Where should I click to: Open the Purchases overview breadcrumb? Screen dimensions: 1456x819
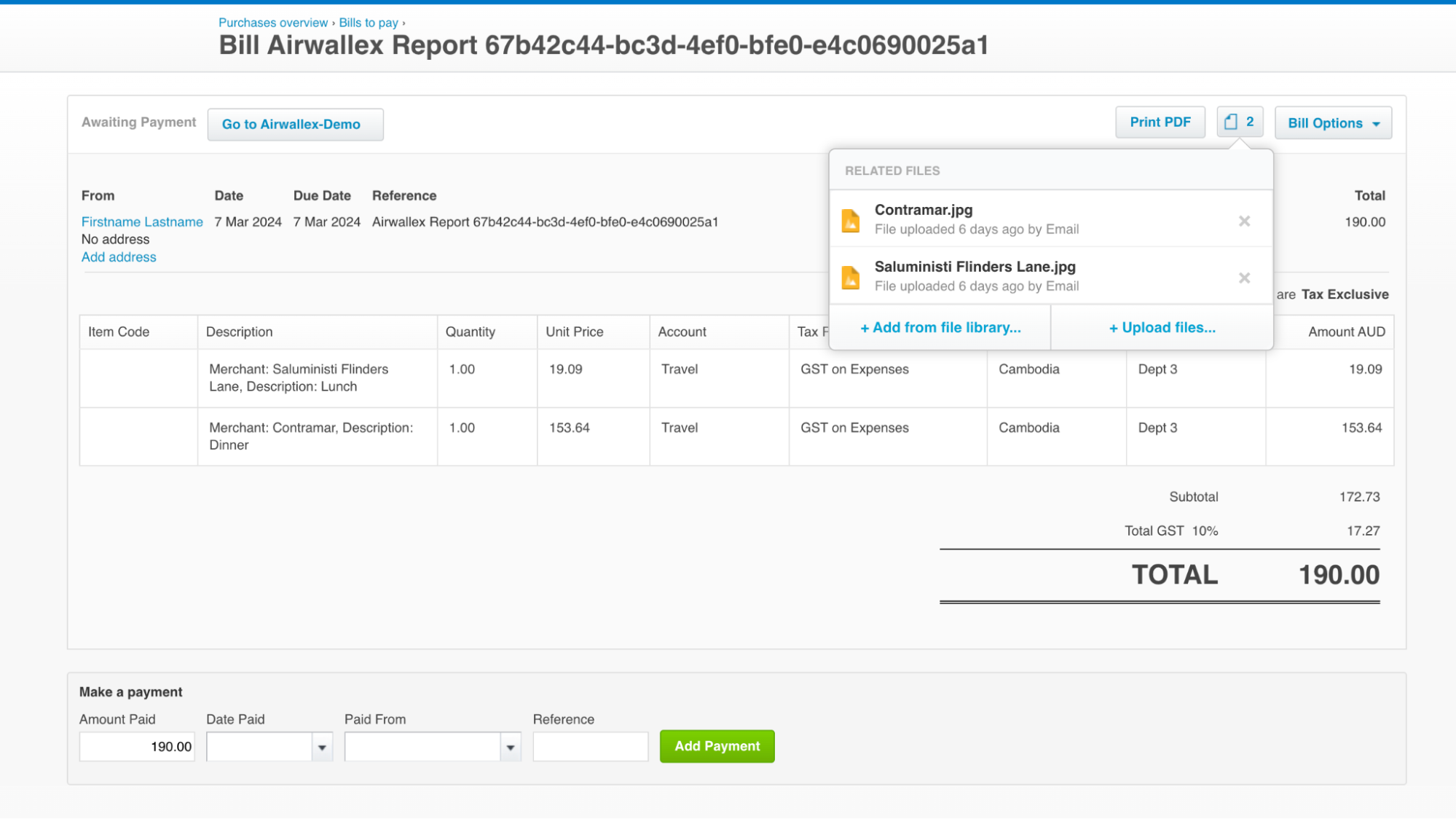(x=273, y=23)
